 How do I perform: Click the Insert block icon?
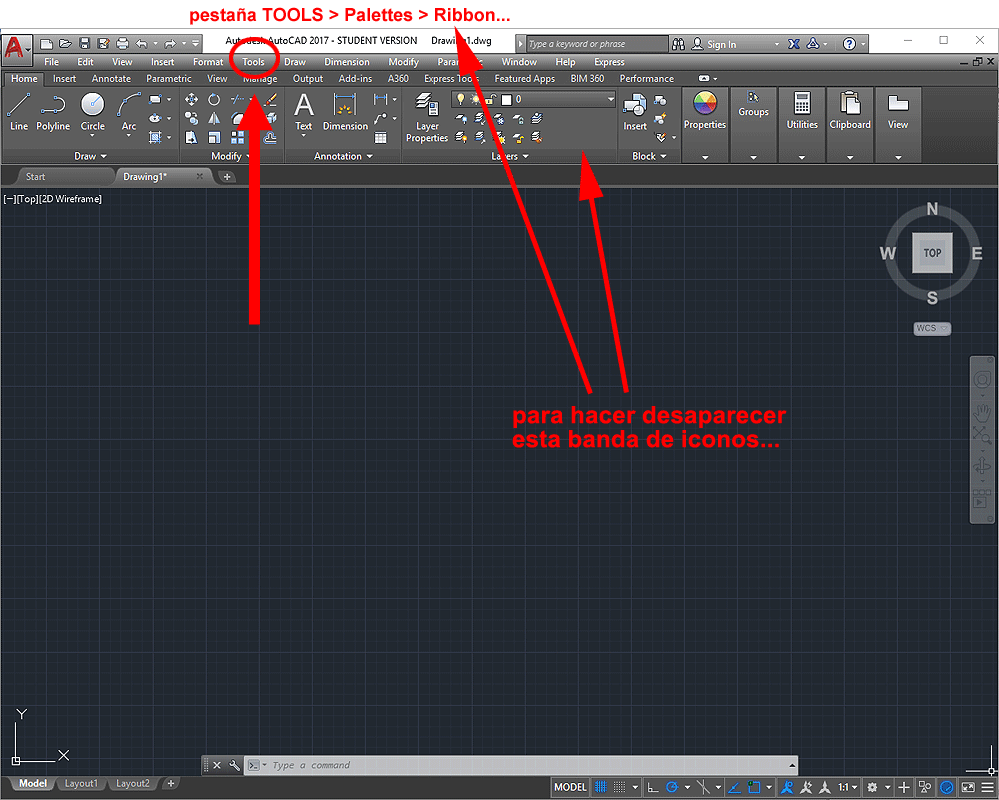point(635,112)
